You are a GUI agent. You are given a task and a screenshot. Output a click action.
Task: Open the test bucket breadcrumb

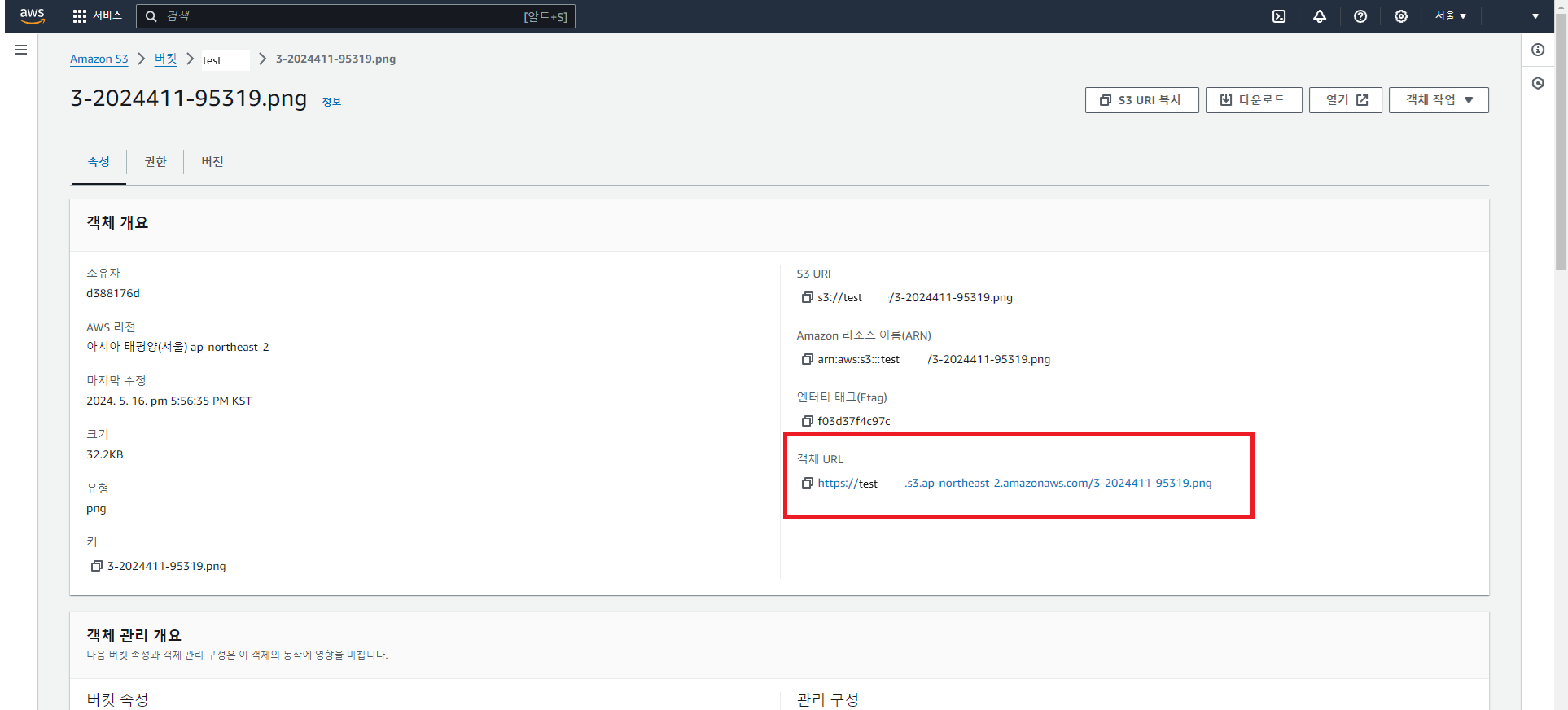pyautogui.click(x=212, y=60)
